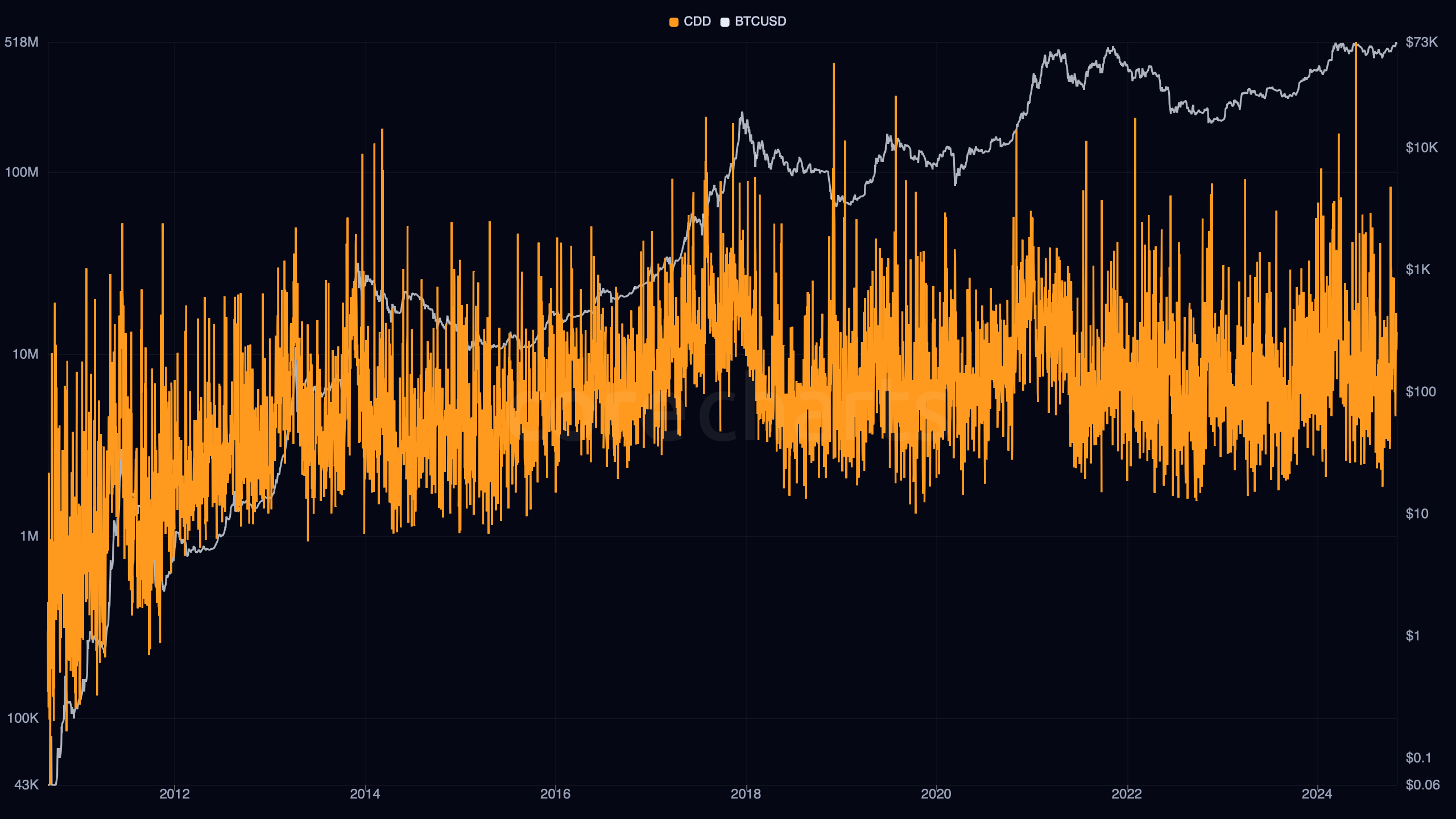Click the 2022 x-axis label
This screenshot has width=1456, height=819.
(x=1127, y=794)
